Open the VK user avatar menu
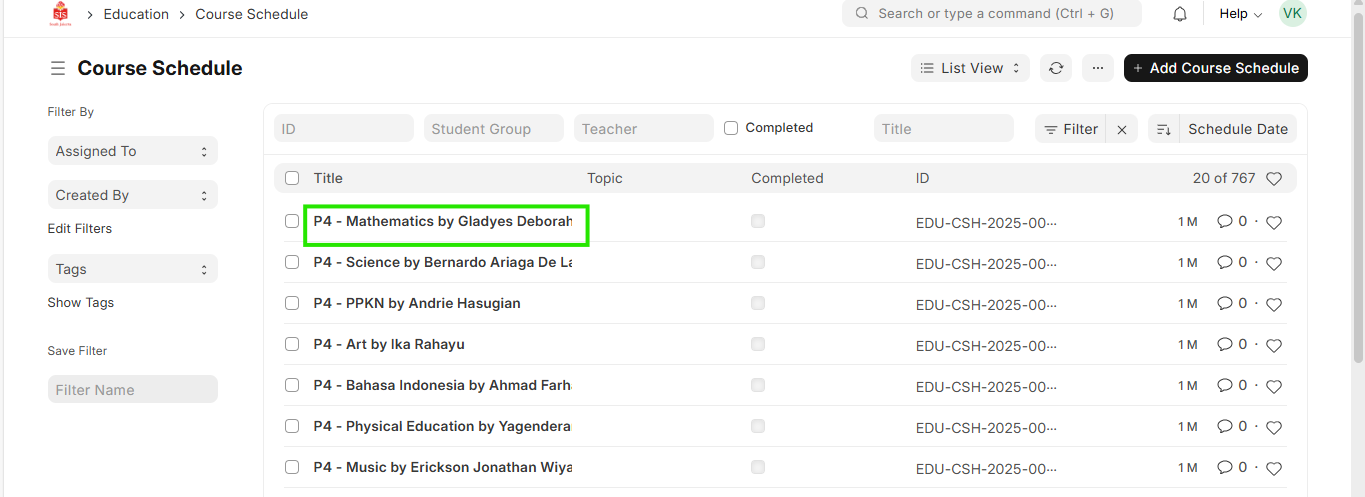This screenshot has height=497, width=1365. coord(1292,14)
